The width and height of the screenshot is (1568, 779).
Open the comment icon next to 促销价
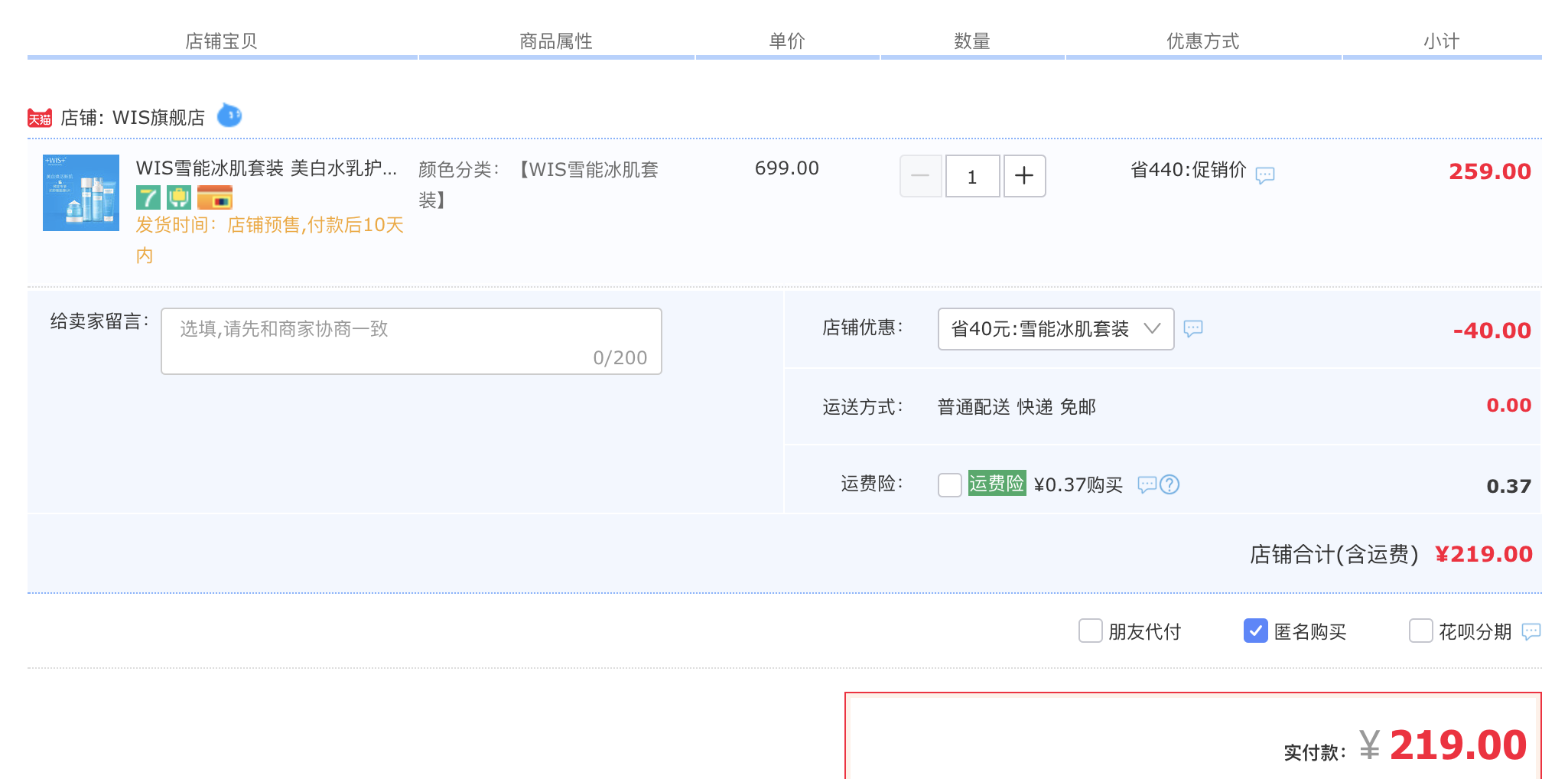(x=1265, y=175)
